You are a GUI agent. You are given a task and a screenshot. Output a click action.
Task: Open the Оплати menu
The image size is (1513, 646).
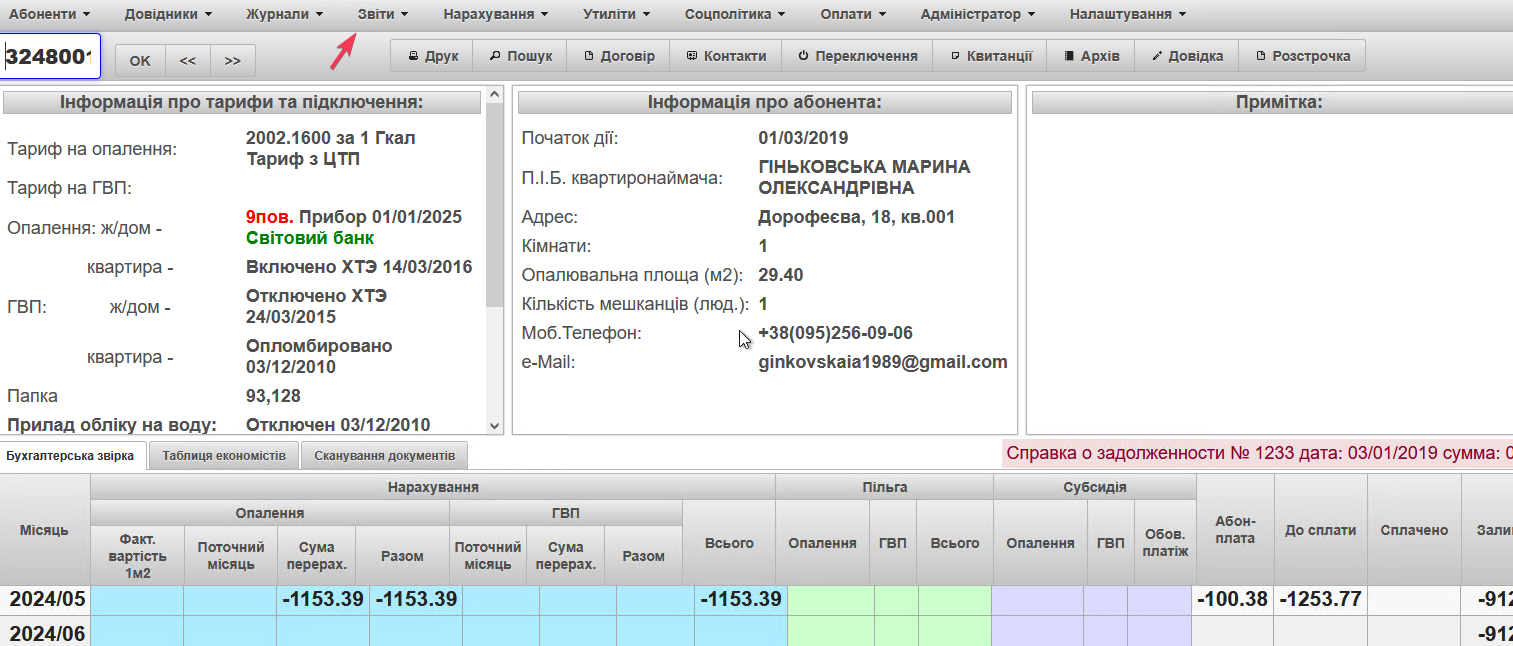853,15
